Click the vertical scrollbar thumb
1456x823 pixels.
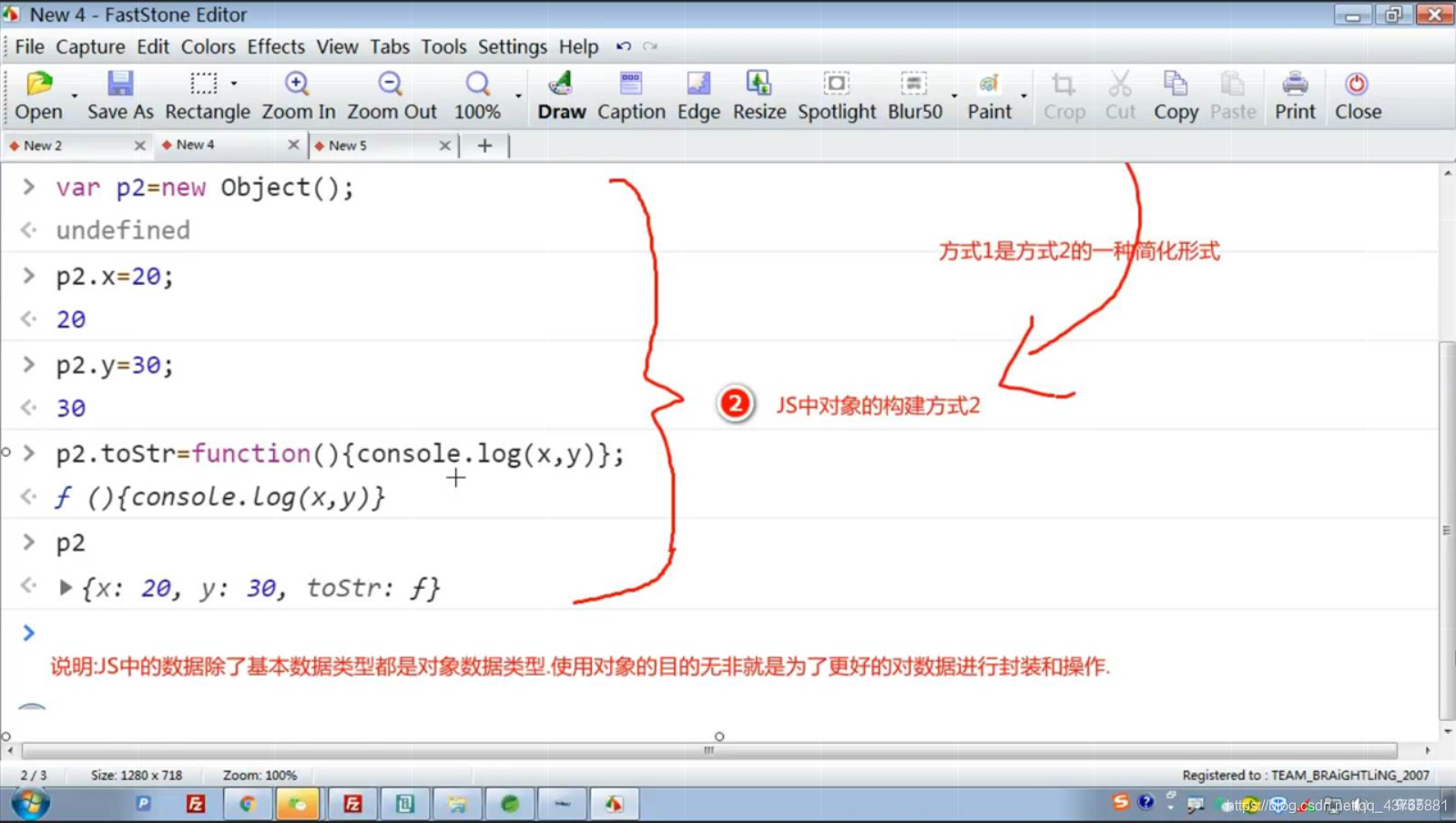(x=1447, y=530)
